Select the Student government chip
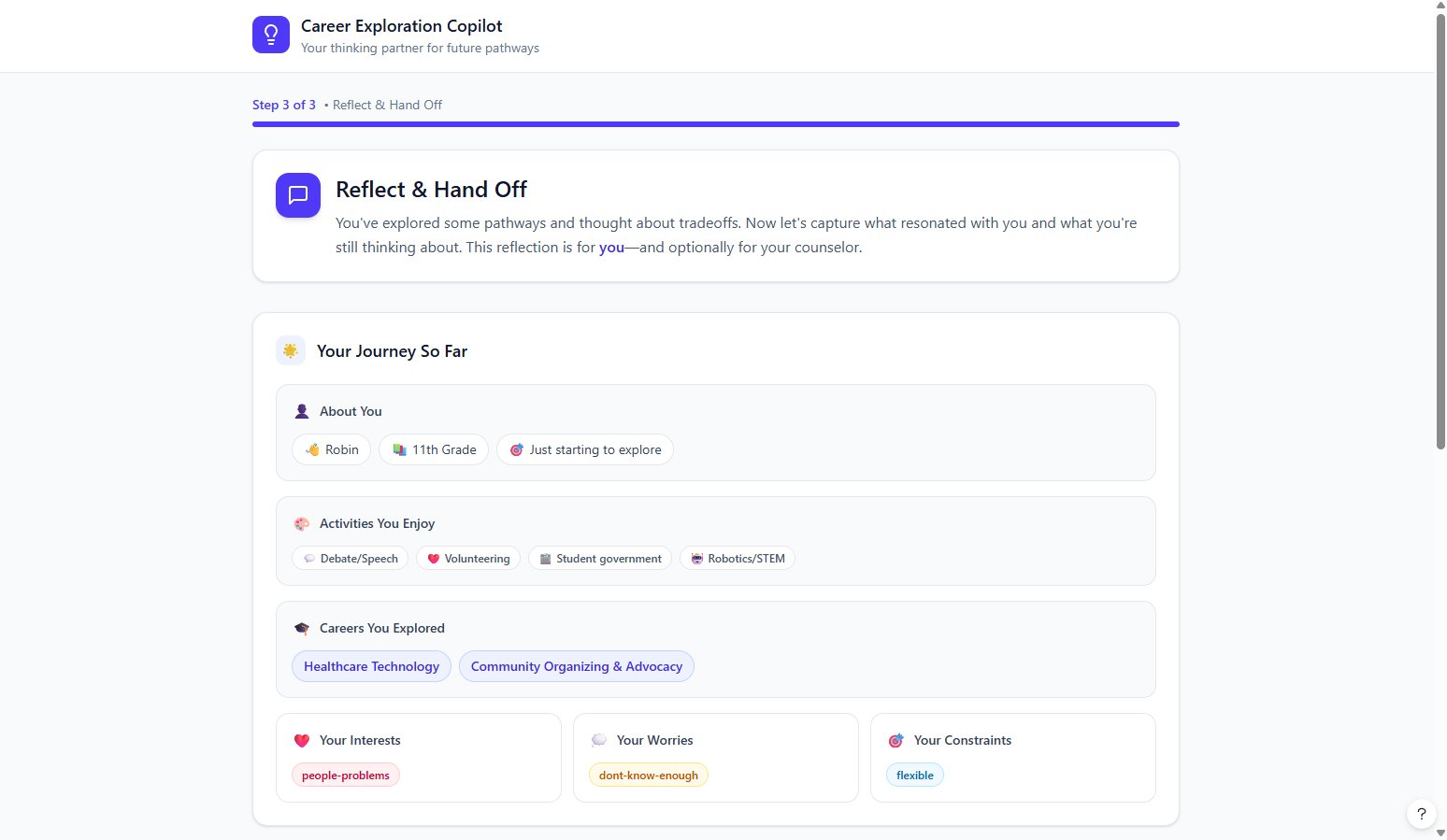Viewport: 1447px width, 840px height. click(x=600, y=559)
